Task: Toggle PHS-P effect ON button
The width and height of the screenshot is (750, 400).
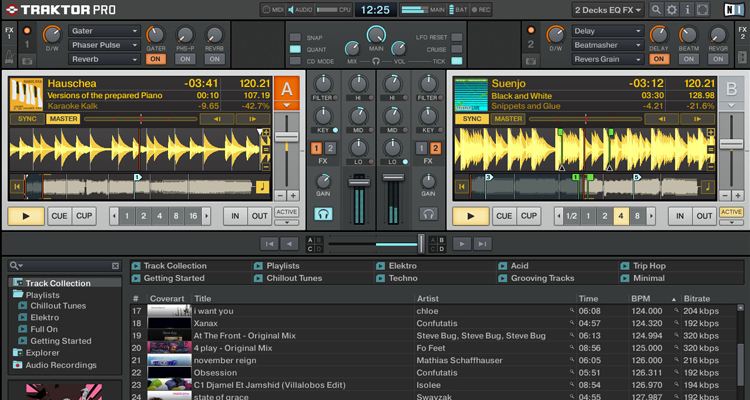Action: tap(185, 59)
